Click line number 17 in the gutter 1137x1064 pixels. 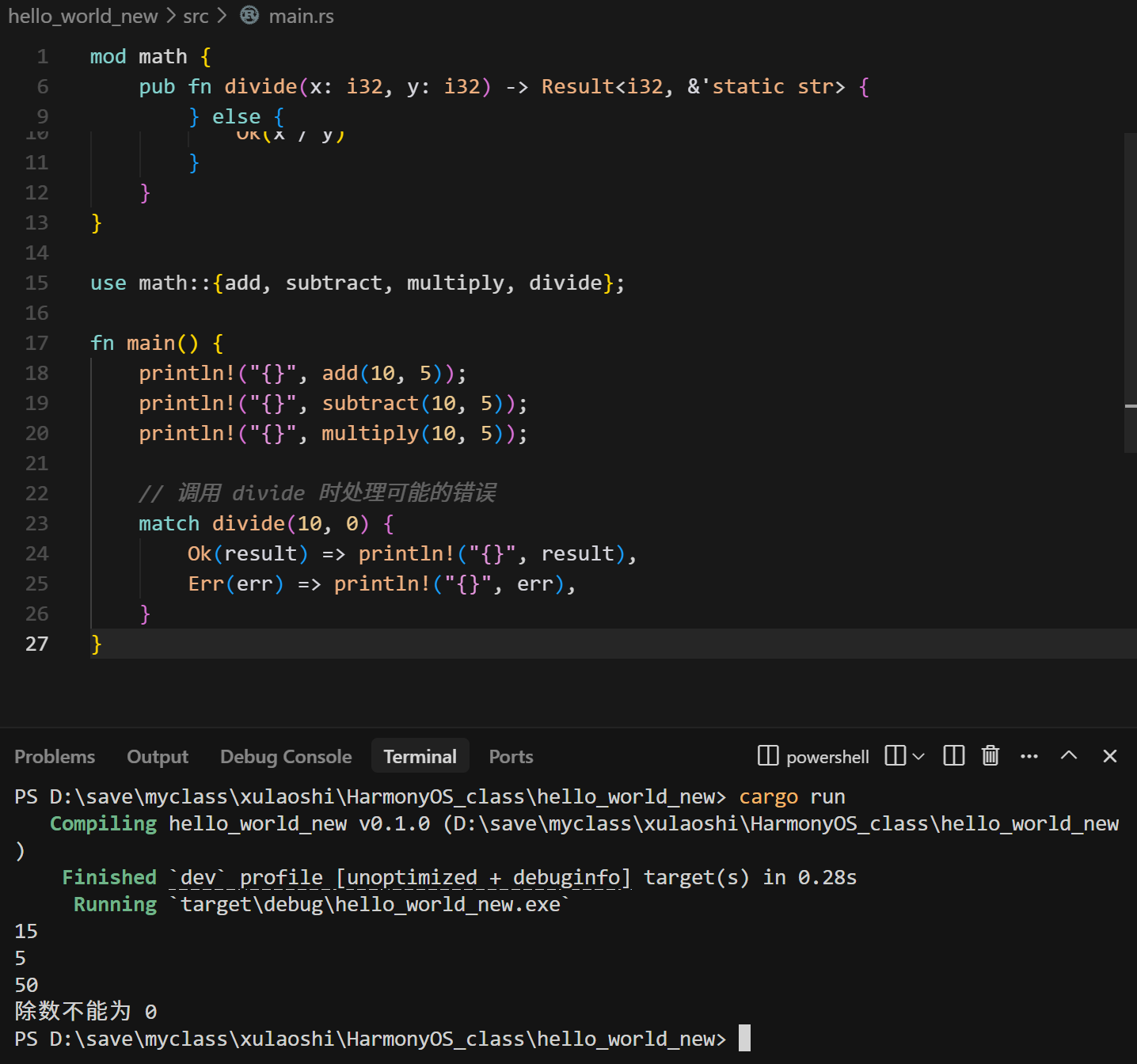click(36, 343)
